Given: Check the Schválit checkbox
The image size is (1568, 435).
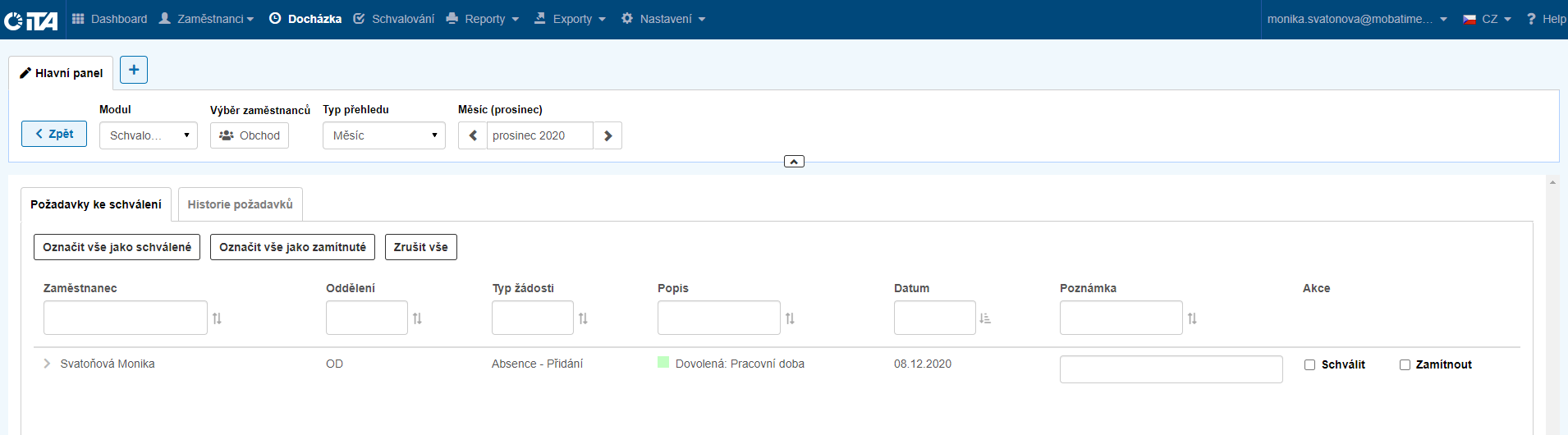Looking at the screenshot, I should point(1309,365).
